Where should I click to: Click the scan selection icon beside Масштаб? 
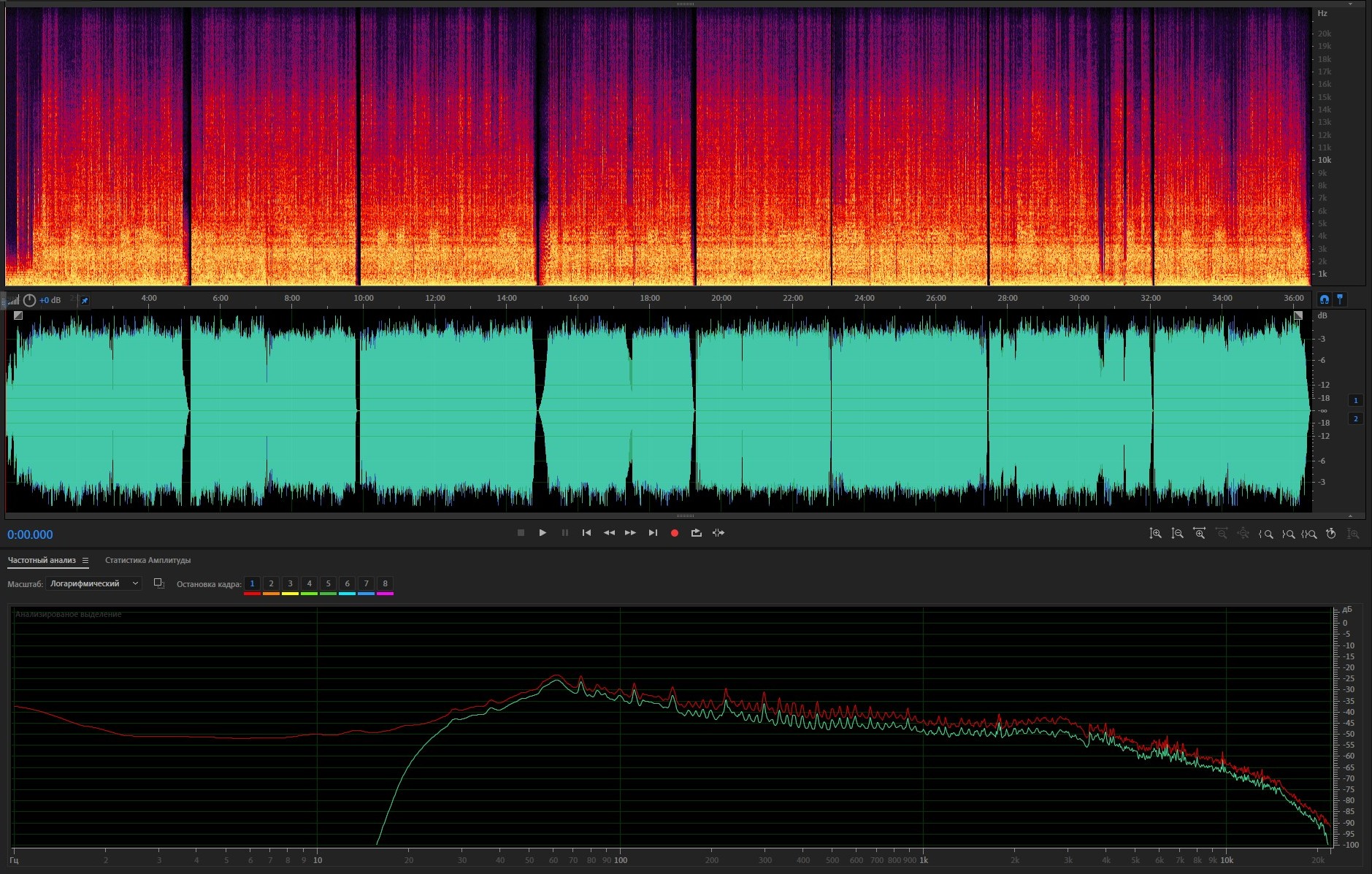(158, 583)
